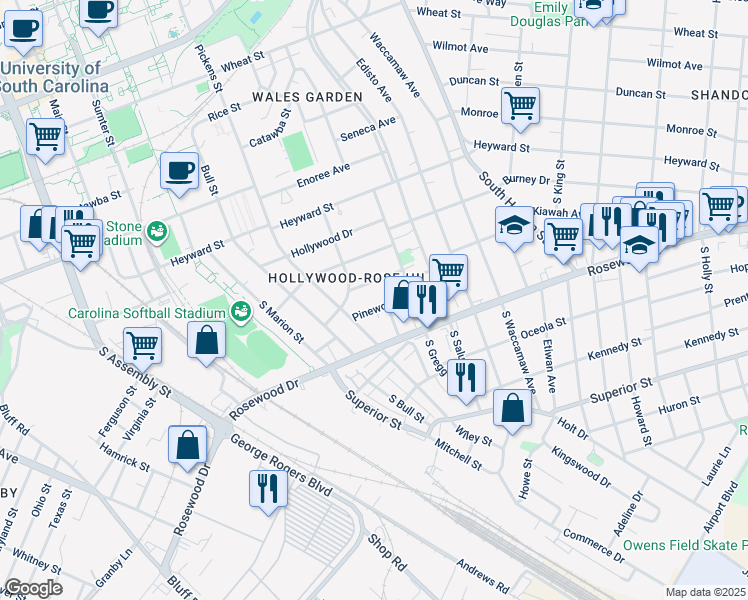Open the shopping bag marker above Rosewood Dr label

pos(188,445)
